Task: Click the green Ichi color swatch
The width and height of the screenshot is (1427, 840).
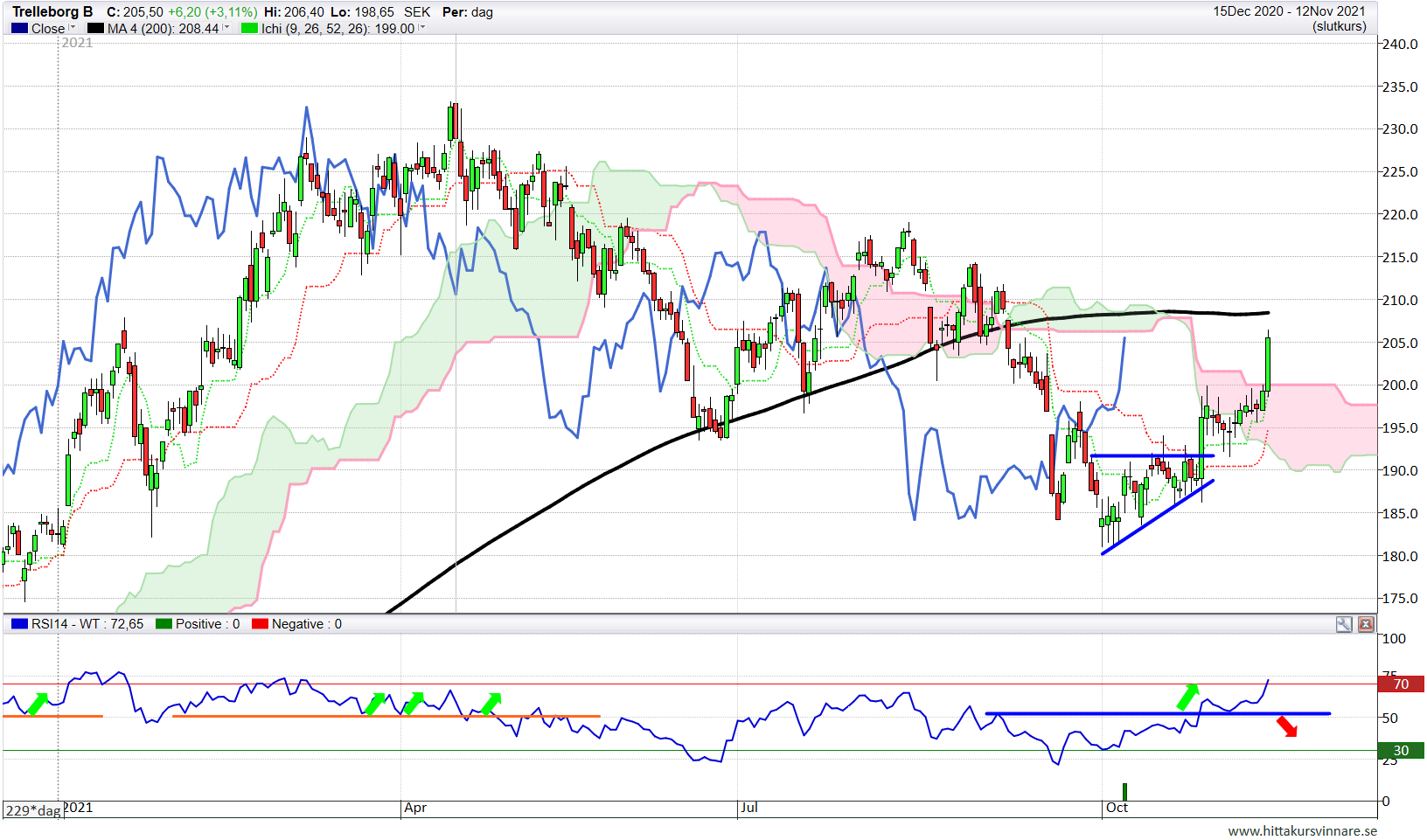Action: pyautogui.click(x=249, y=28)
